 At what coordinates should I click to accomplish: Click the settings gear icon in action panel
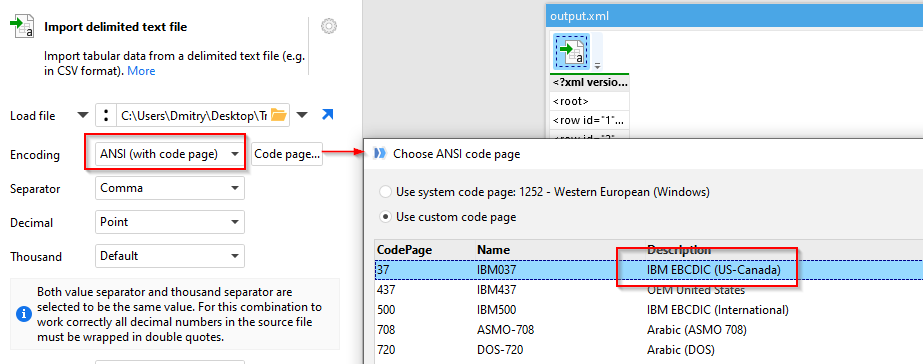click(x=328, y=27)
